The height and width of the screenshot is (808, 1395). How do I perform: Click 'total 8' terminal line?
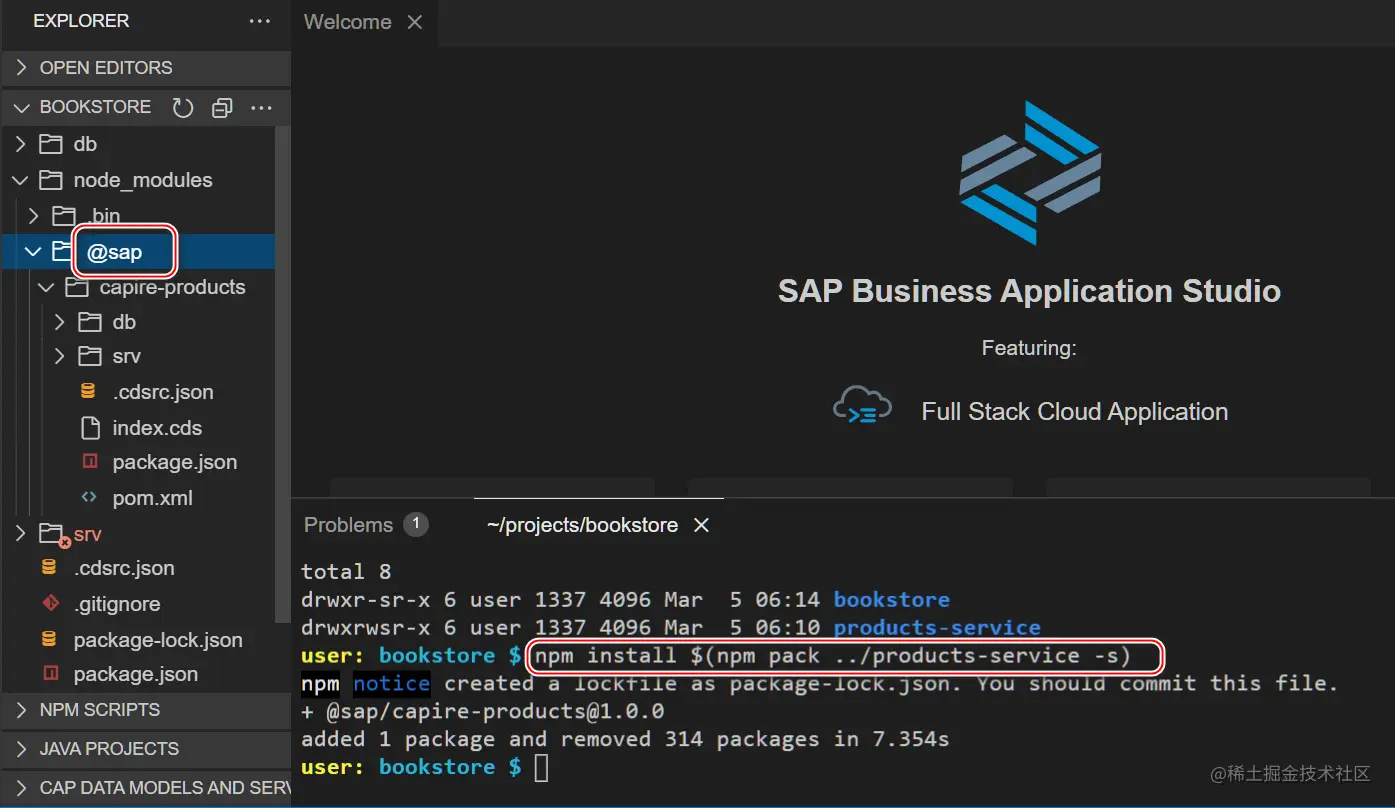point(346,572)
